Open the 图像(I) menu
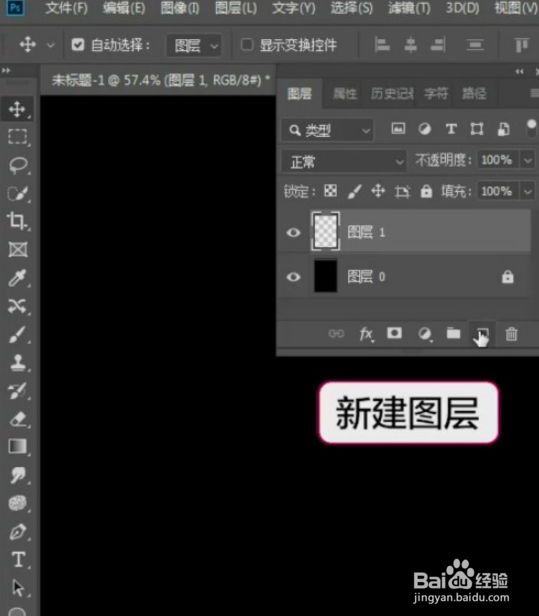539x616 pixels. (x=180, y=8)
